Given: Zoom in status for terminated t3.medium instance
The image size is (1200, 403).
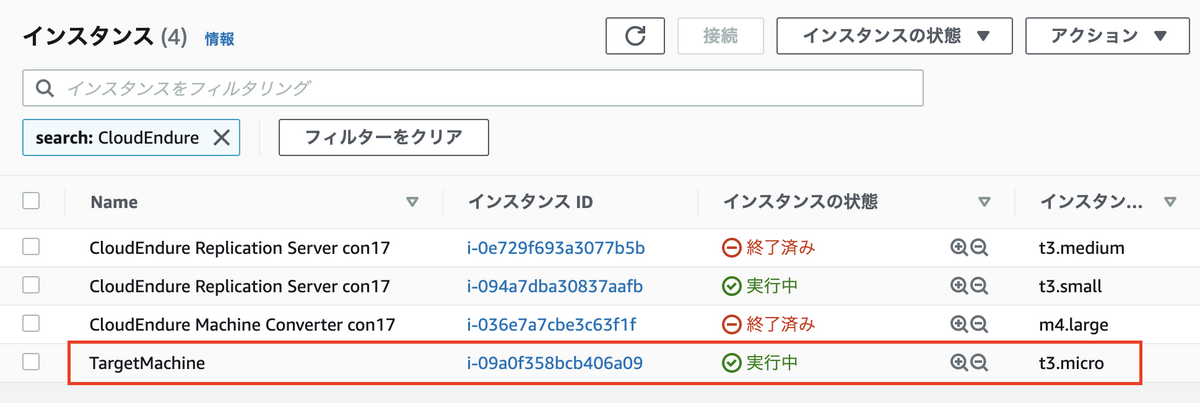Looking at the screenshot, I should pyautogui.click(x=959, y=248).
